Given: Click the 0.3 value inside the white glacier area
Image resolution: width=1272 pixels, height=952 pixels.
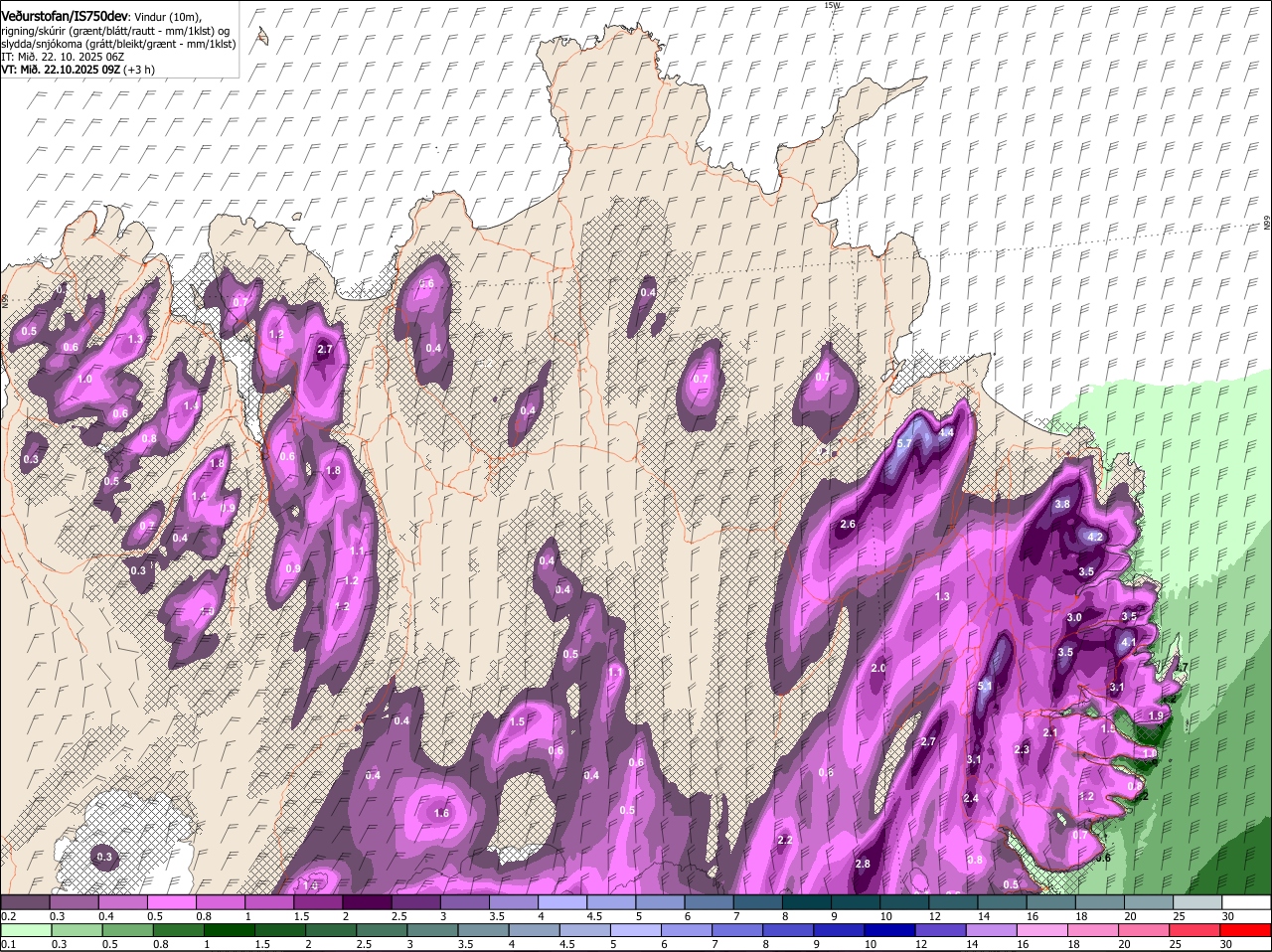Looking at the screenshot, I should point(104,857).
